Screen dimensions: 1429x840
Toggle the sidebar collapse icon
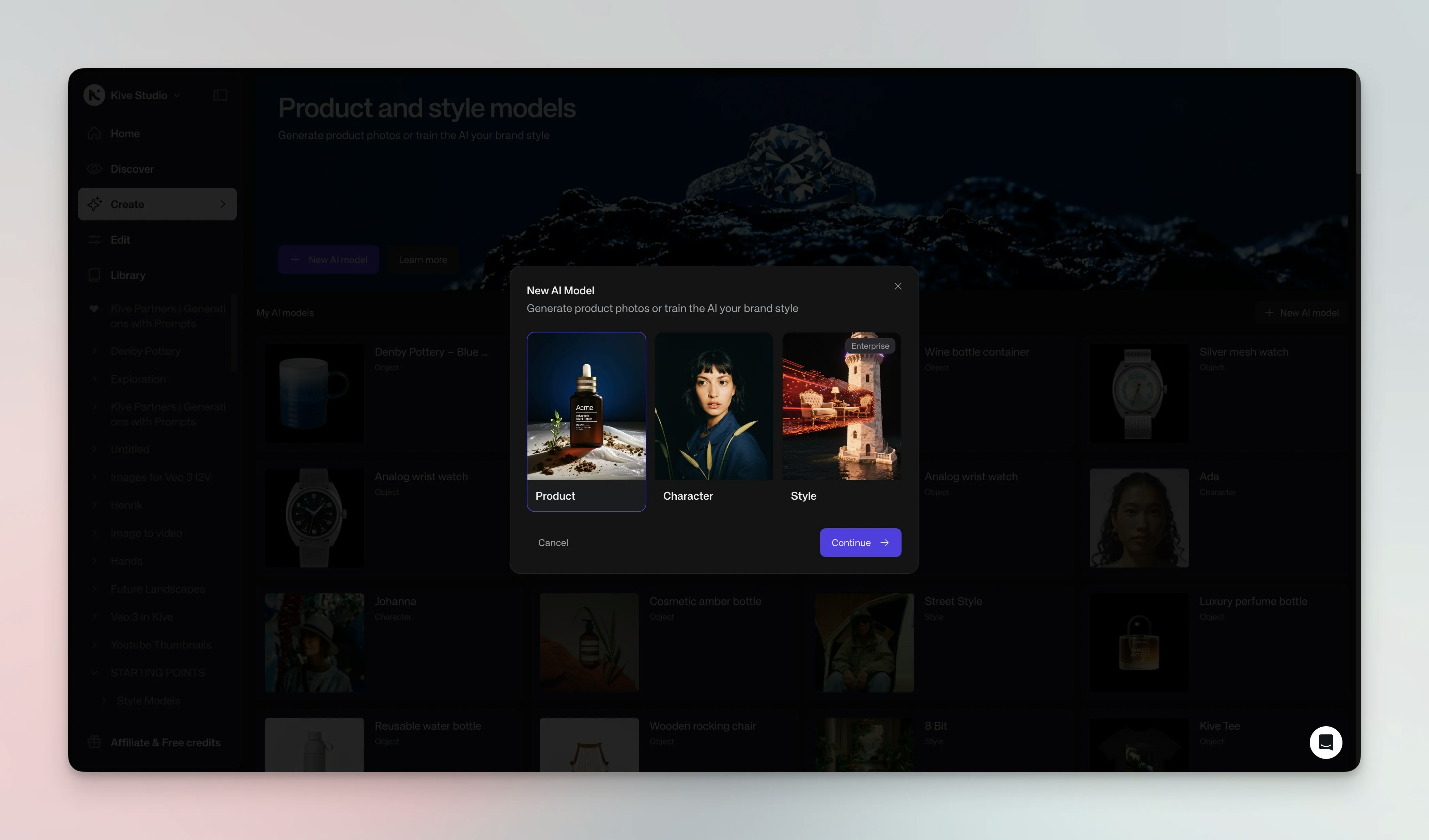pyautogui.click(x=220, y=95)
